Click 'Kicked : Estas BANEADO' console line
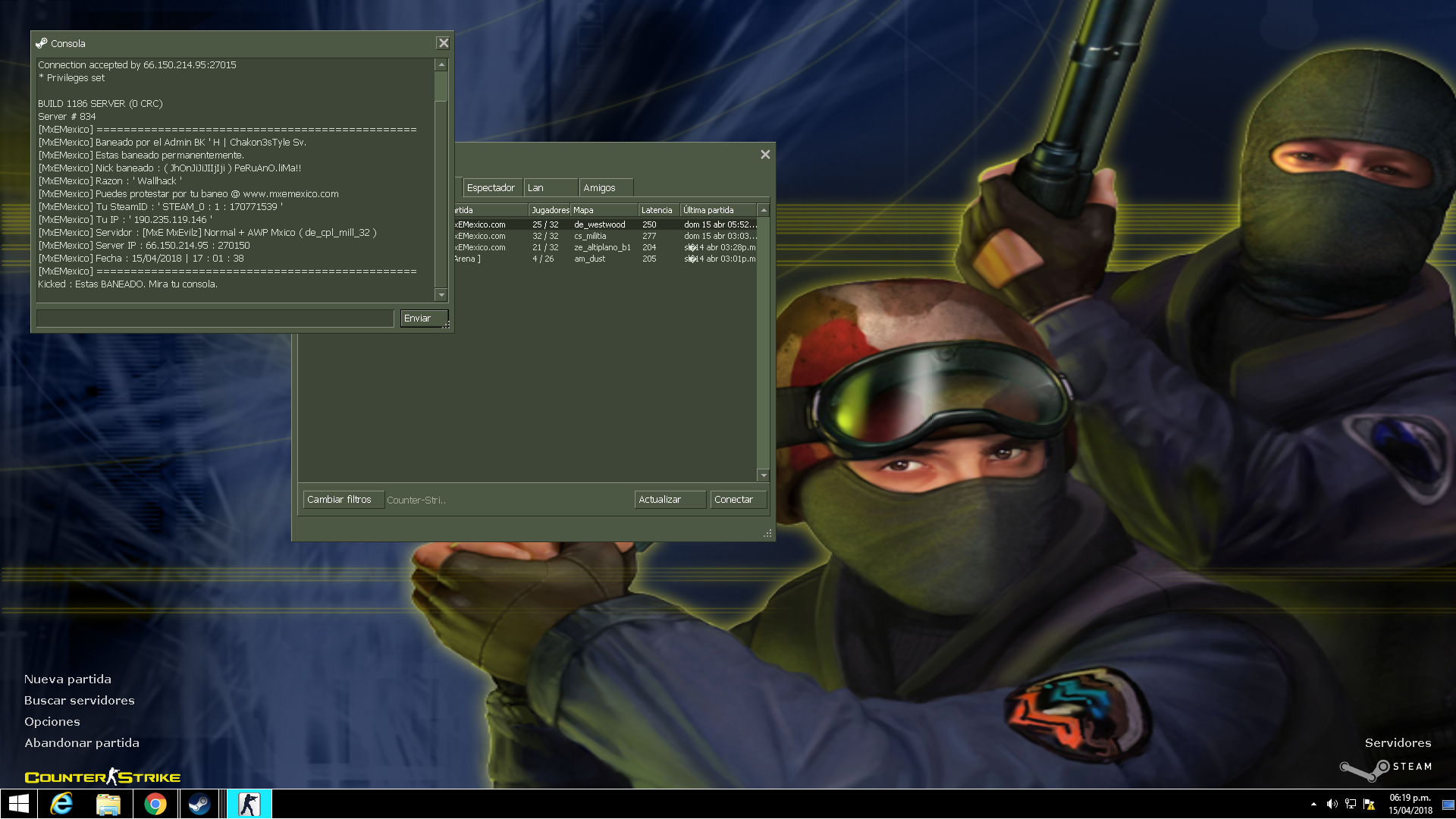The image size is (1456, 819). tap(127, 284)
